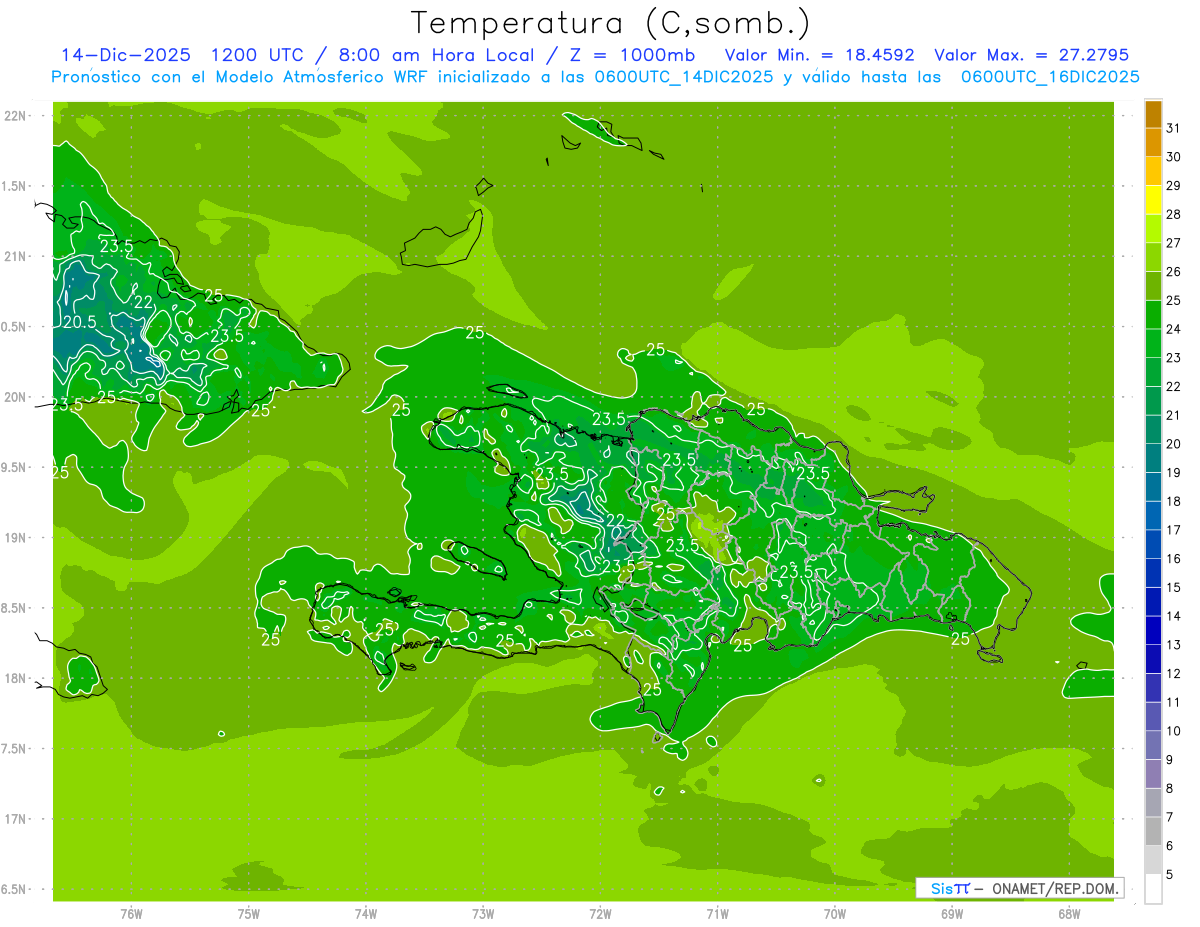Select '8:00 am Hora Local' text
The height and width of the screenshot is (927, 1200).
click(x=435, y=55)
